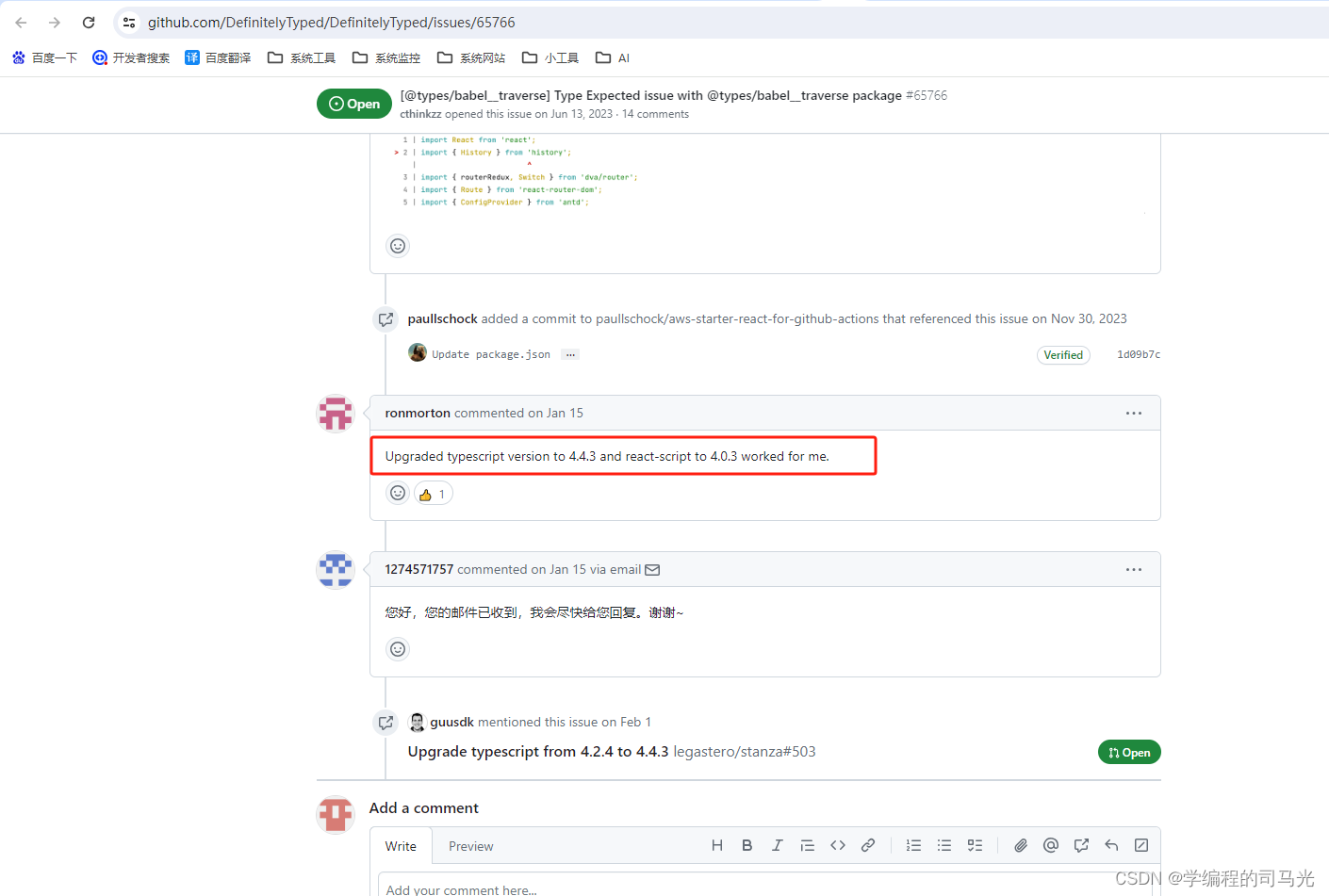This screenshot has height=896, width=1329.
Task: Switch to the Write tab
Action: (x=401, y=846)
